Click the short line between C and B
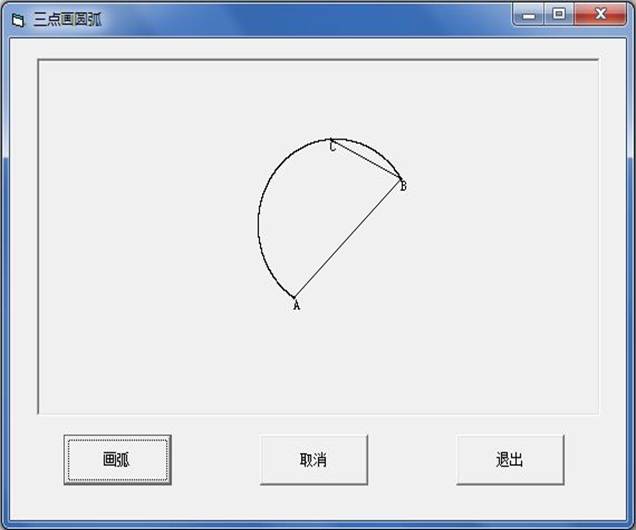Viewport: 636px width, 530px height. tap(366, 159)
